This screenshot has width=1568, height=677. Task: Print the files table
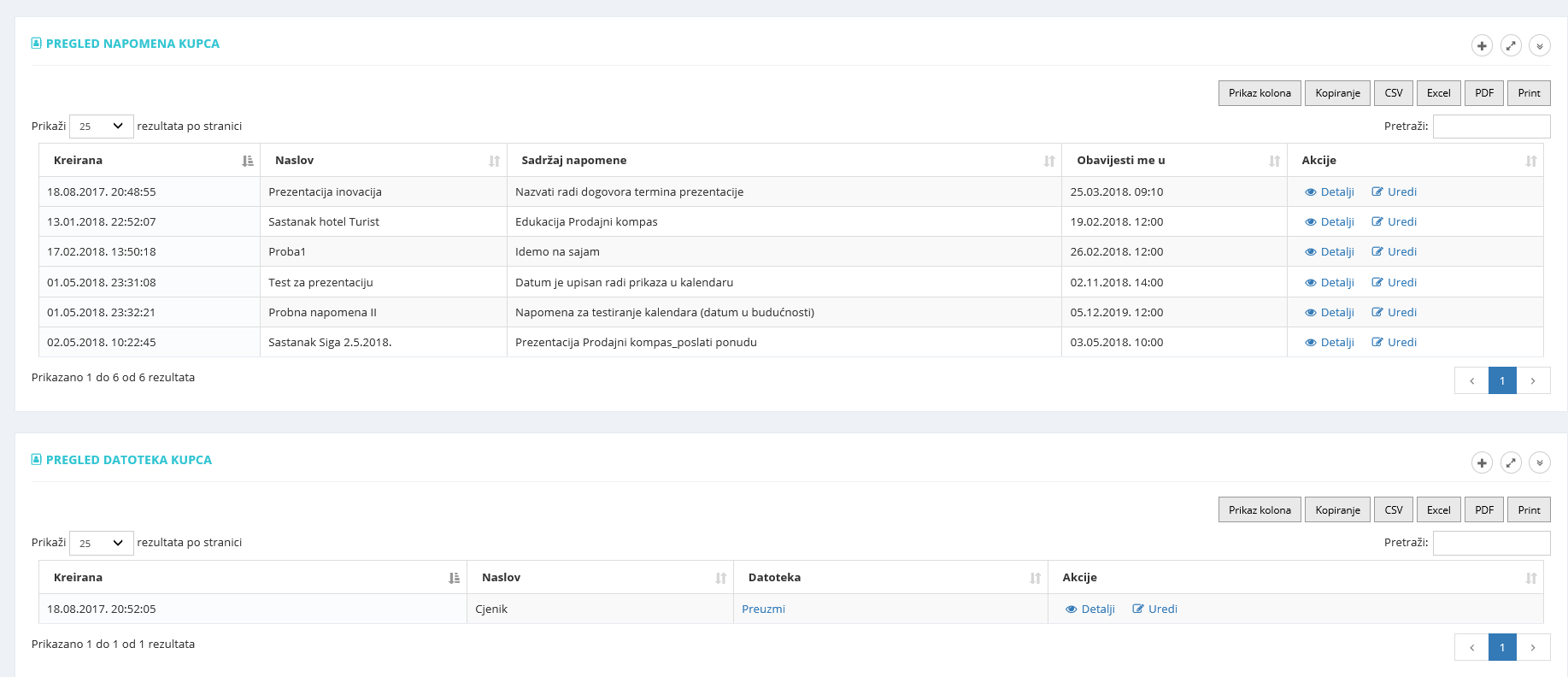1529,510
